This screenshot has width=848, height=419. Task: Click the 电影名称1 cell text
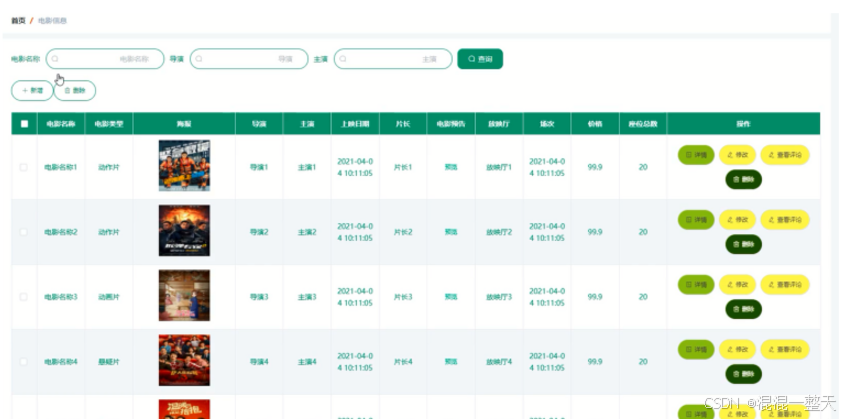click(61, 168)
